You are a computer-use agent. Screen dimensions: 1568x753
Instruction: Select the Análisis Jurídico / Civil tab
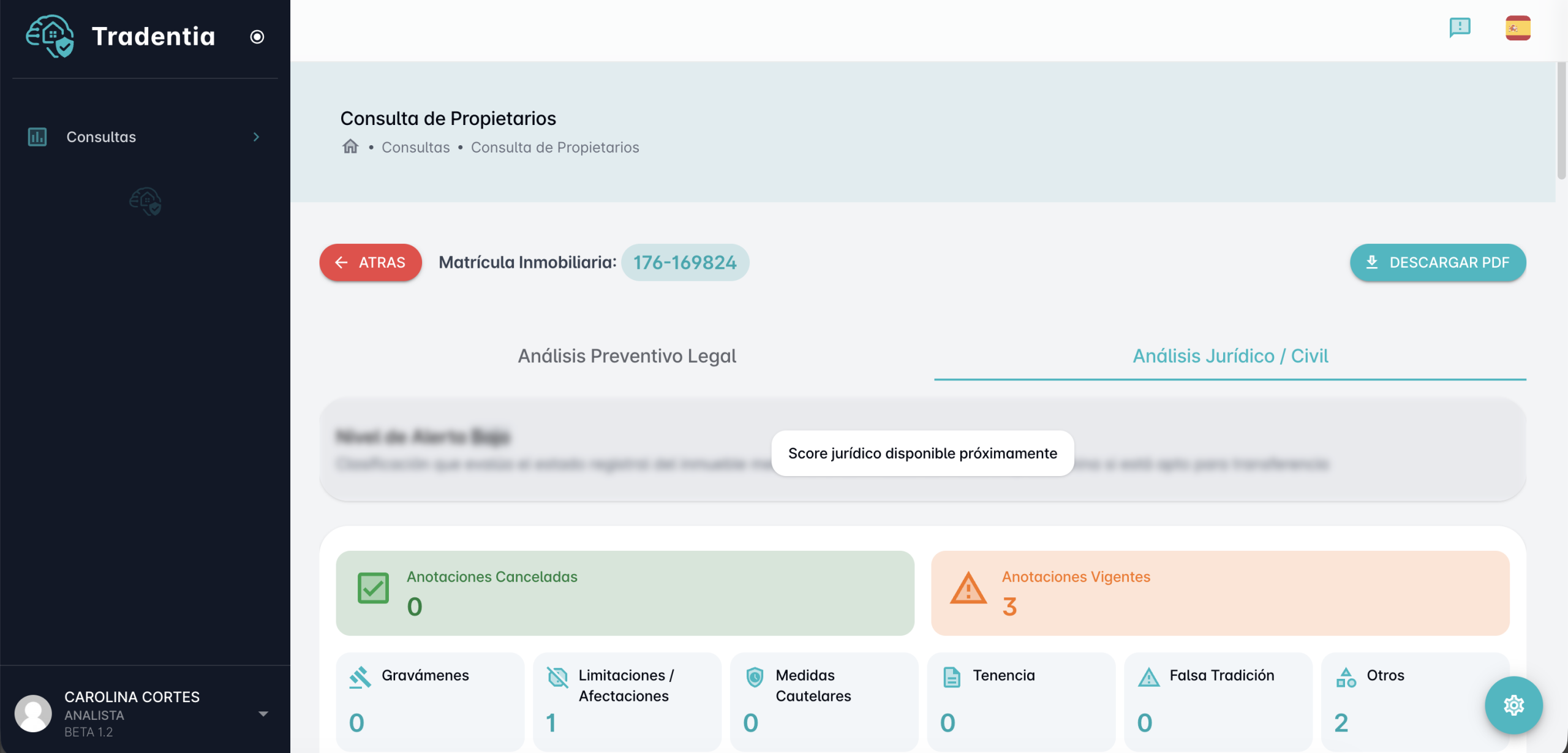click(1230, 356)
